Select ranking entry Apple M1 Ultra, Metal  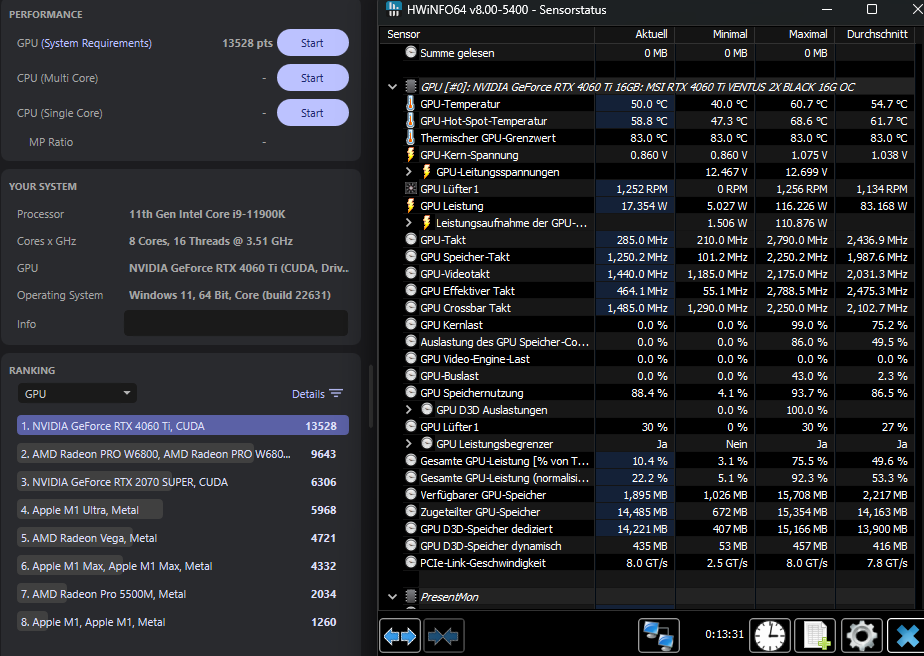183,510
